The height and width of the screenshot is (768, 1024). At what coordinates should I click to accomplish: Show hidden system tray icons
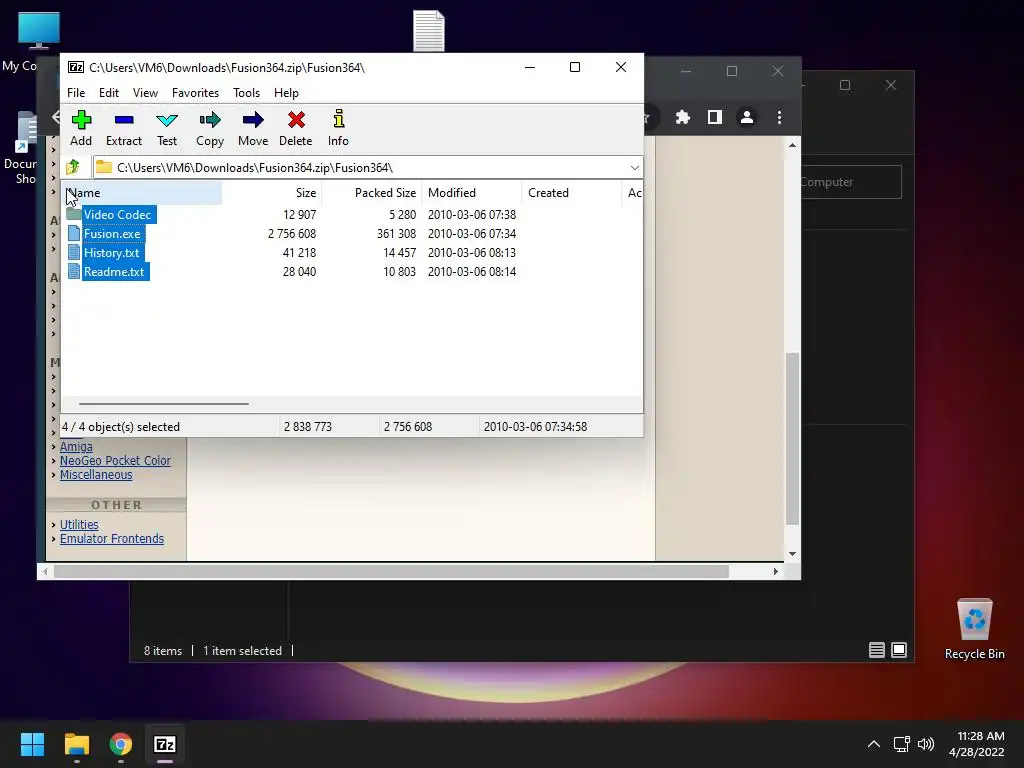click(x=874, y=744)
